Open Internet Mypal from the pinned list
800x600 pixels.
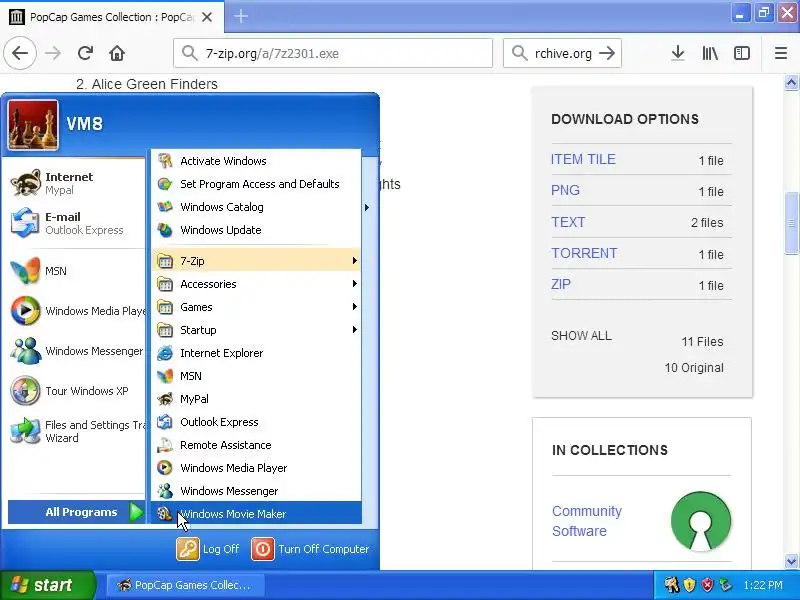point(76,183)
